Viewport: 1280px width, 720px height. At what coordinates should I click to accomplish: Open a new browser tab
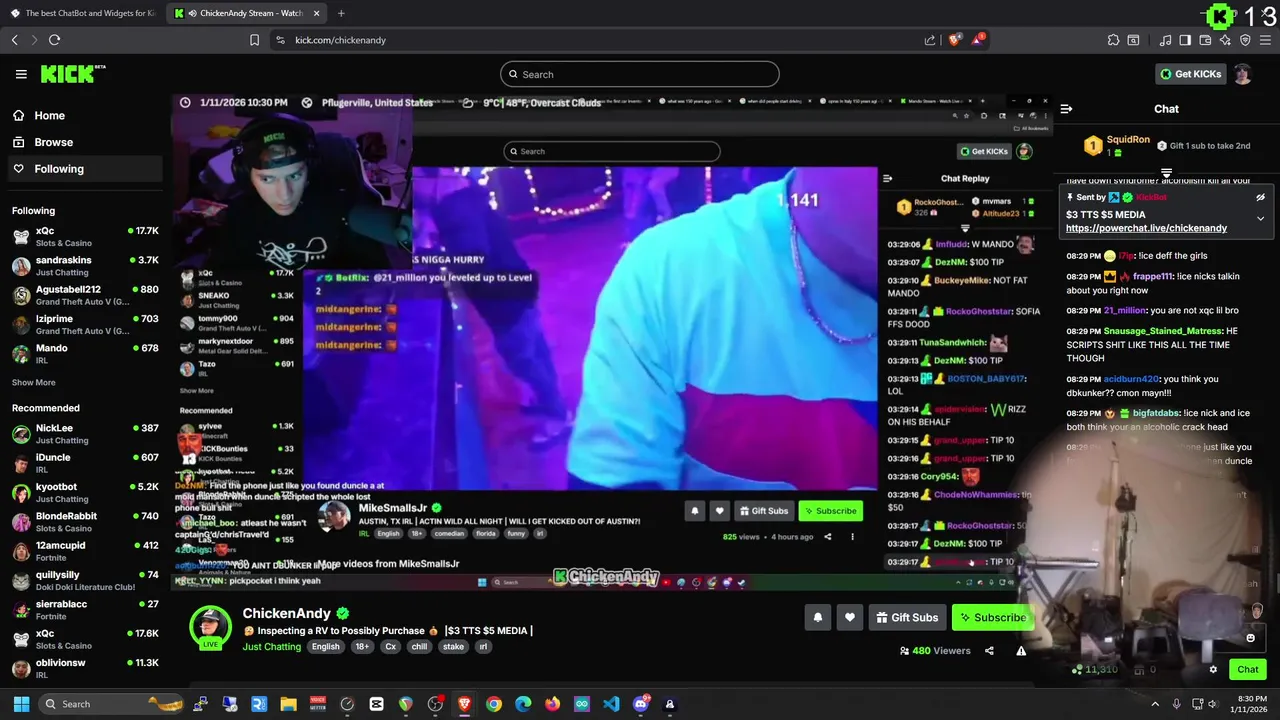(x=341, y=13)
